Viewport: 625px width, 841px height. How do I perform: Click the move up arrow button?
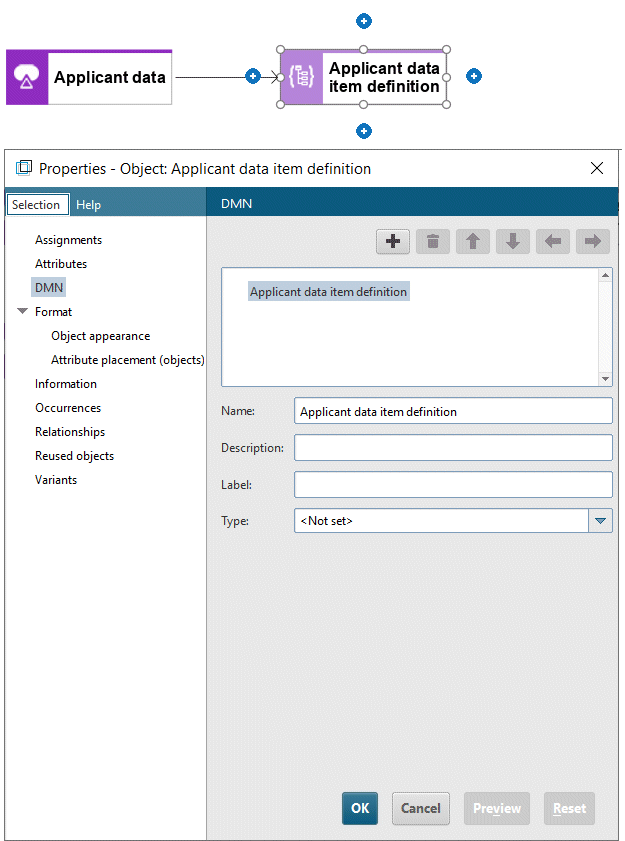tap(473, 241)
